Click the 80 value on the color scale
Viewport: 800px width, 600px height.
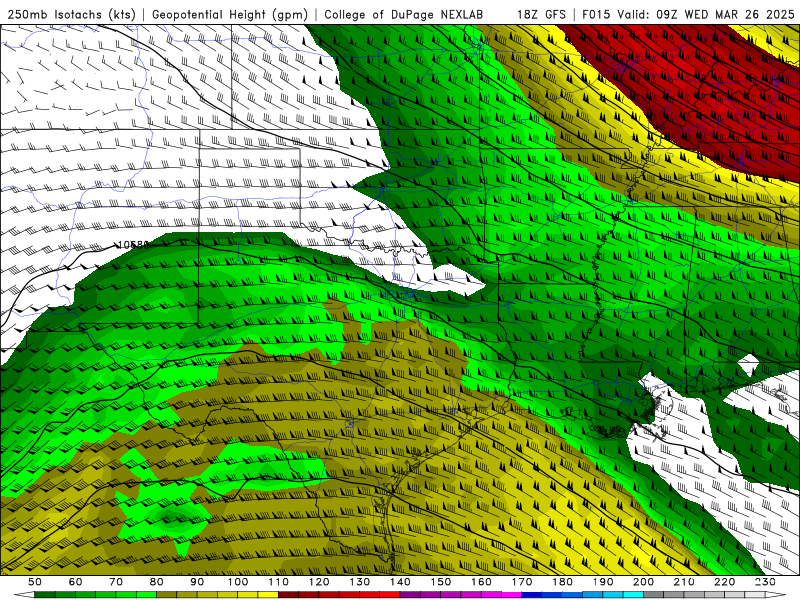coord(157,582)
